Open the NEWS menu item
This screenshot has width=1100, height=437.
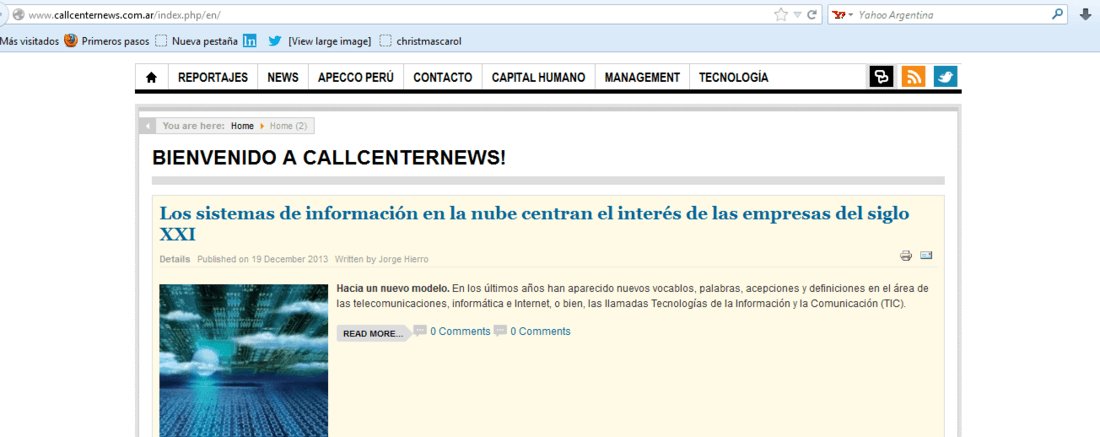(x=283, y=78)
